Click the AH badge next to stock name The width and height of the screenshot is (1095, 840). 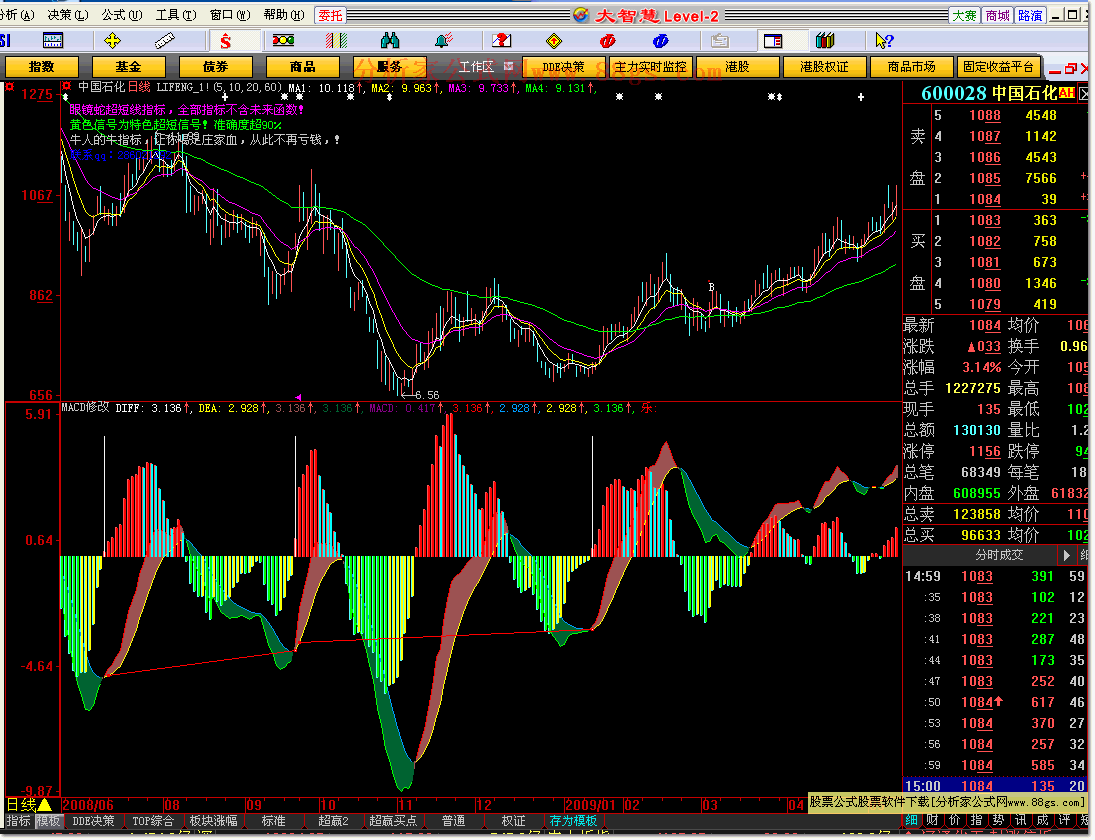coord(1067,93)
